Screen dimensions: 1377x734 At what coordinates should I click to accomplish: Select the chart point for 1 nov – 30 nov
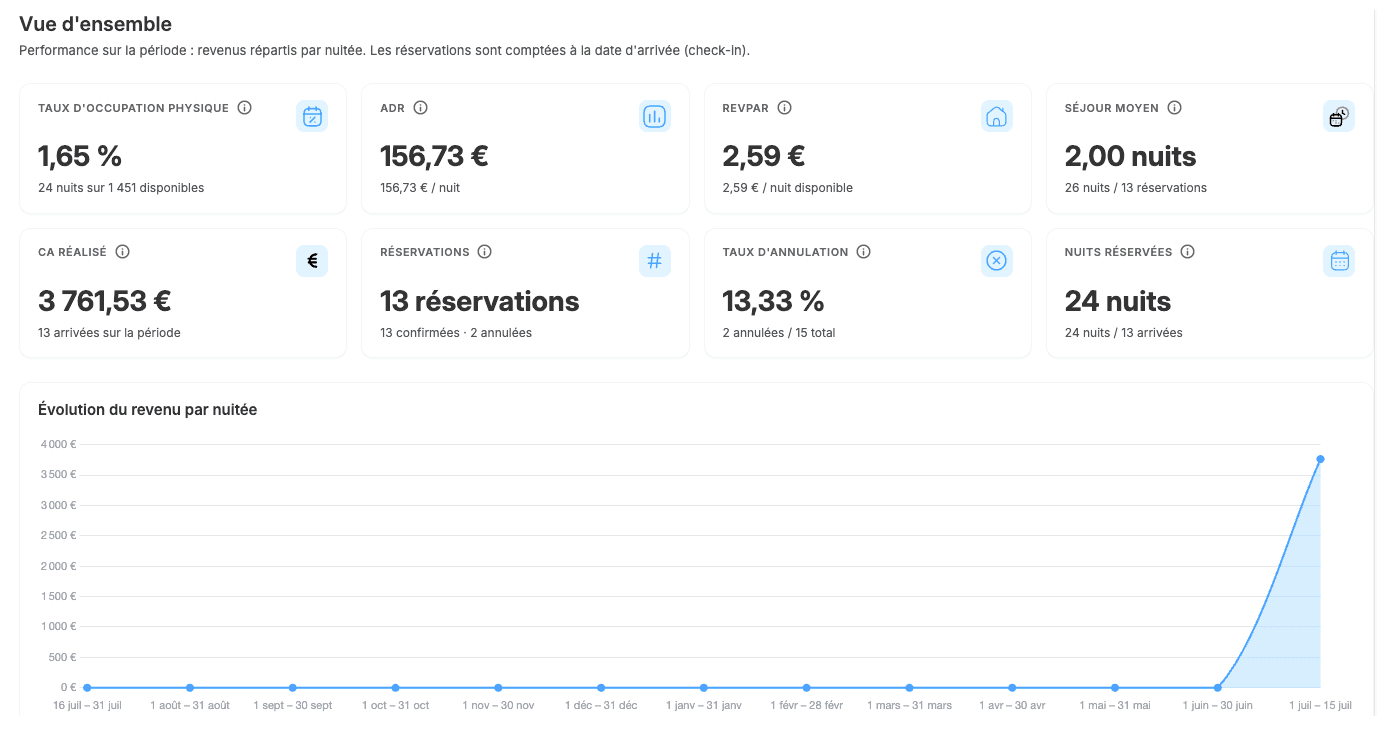(x=498, y=688)
